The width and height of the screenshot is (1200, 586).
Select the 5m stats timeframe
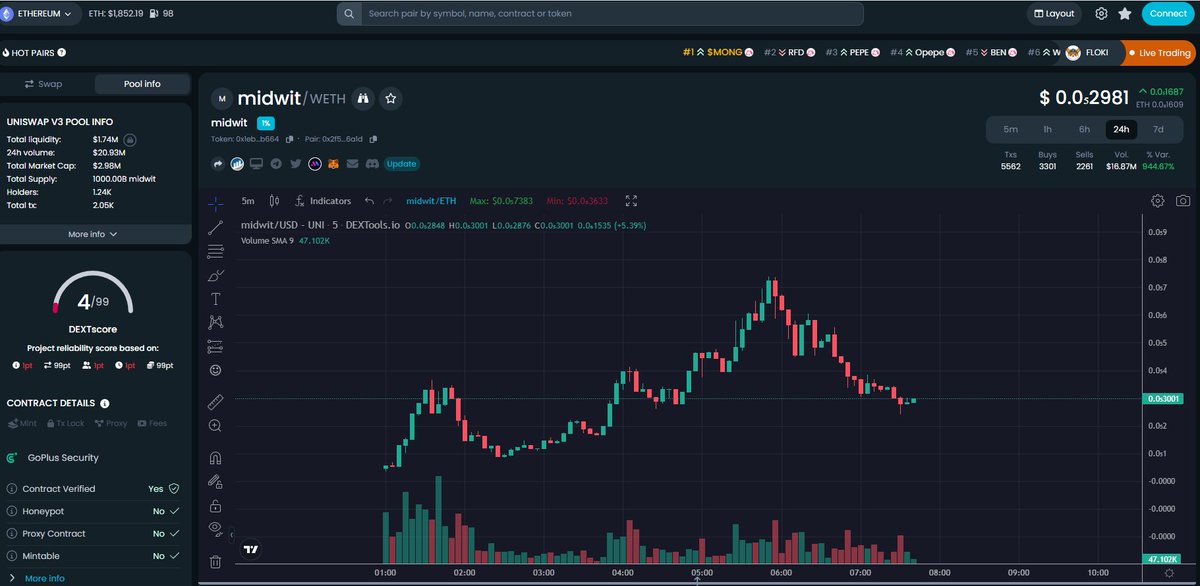[1011, 129]
